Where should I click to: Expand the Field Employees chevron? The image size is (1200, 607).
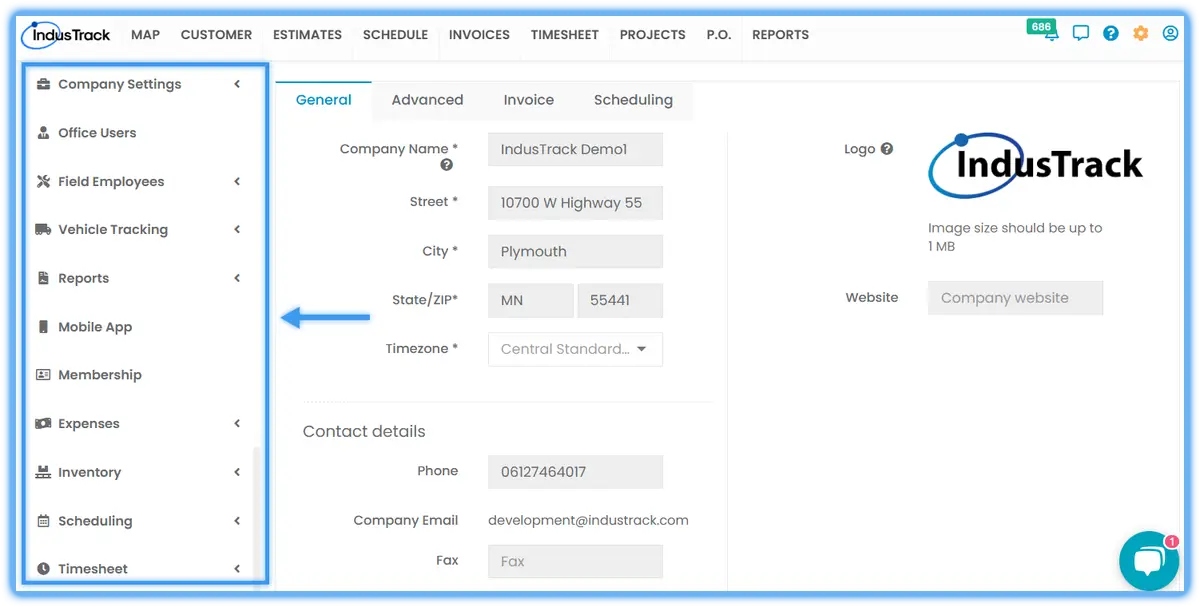coord(237,181)
